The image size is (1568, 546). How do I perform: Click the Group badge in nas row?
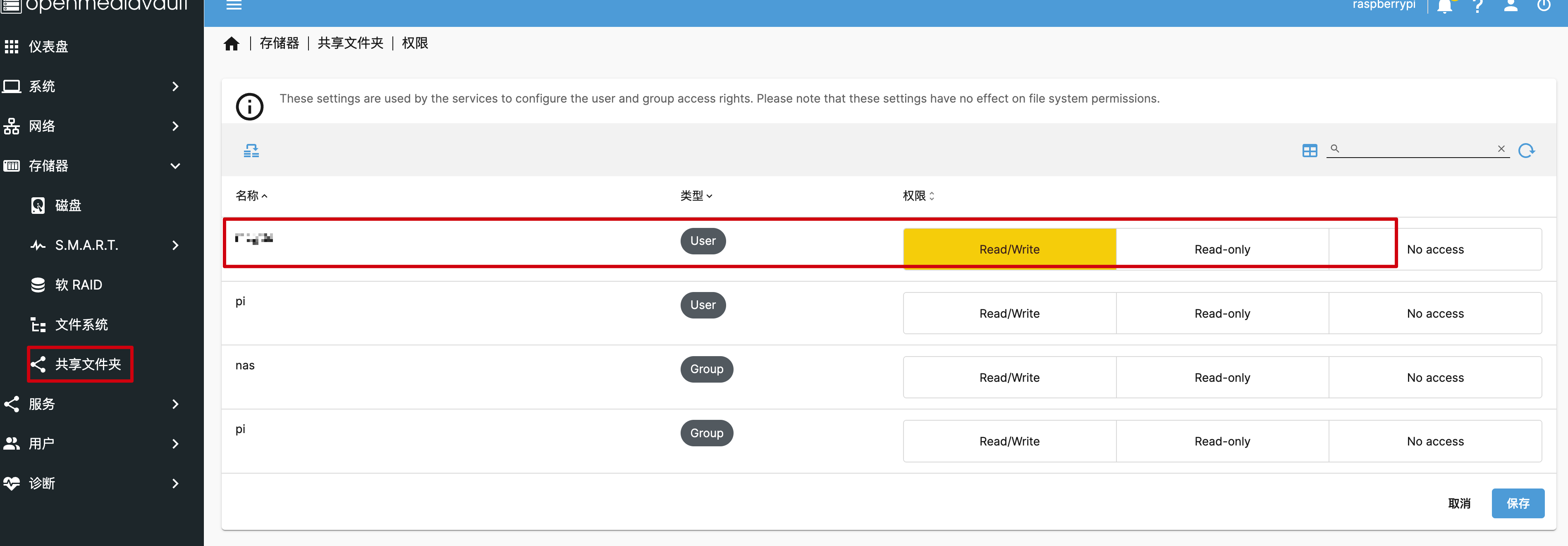pyautogui.click(x=707, y=369)
